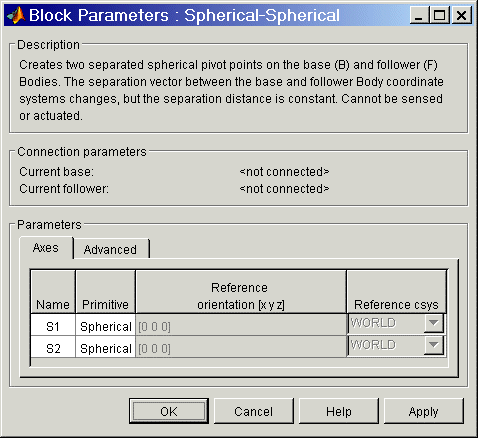Open the S1 Reference csys dropdown arrow
478x438 pixels.
433,323
